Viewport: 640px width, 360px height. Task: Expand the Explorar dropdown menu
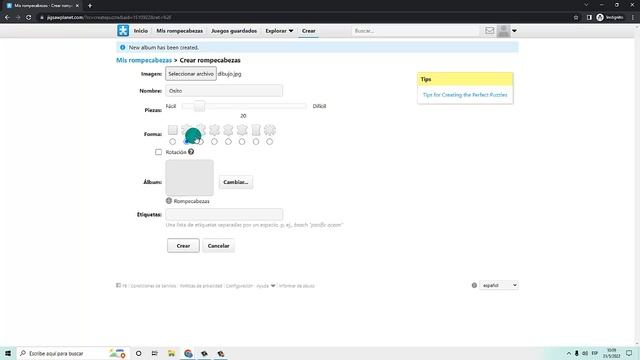click(279, 31)
